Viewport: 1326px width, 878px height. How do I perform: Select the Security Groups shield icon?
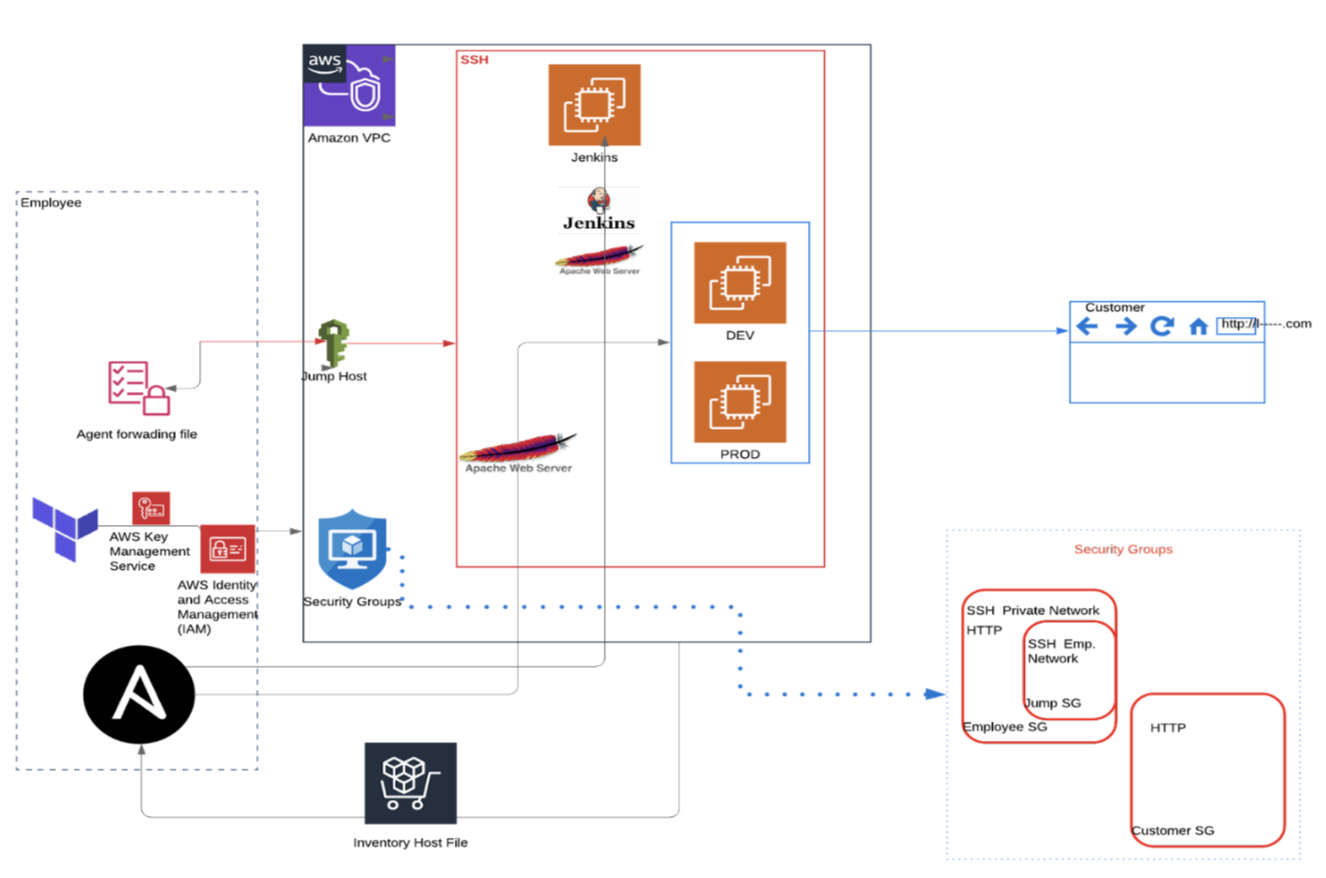pos(351,553)
